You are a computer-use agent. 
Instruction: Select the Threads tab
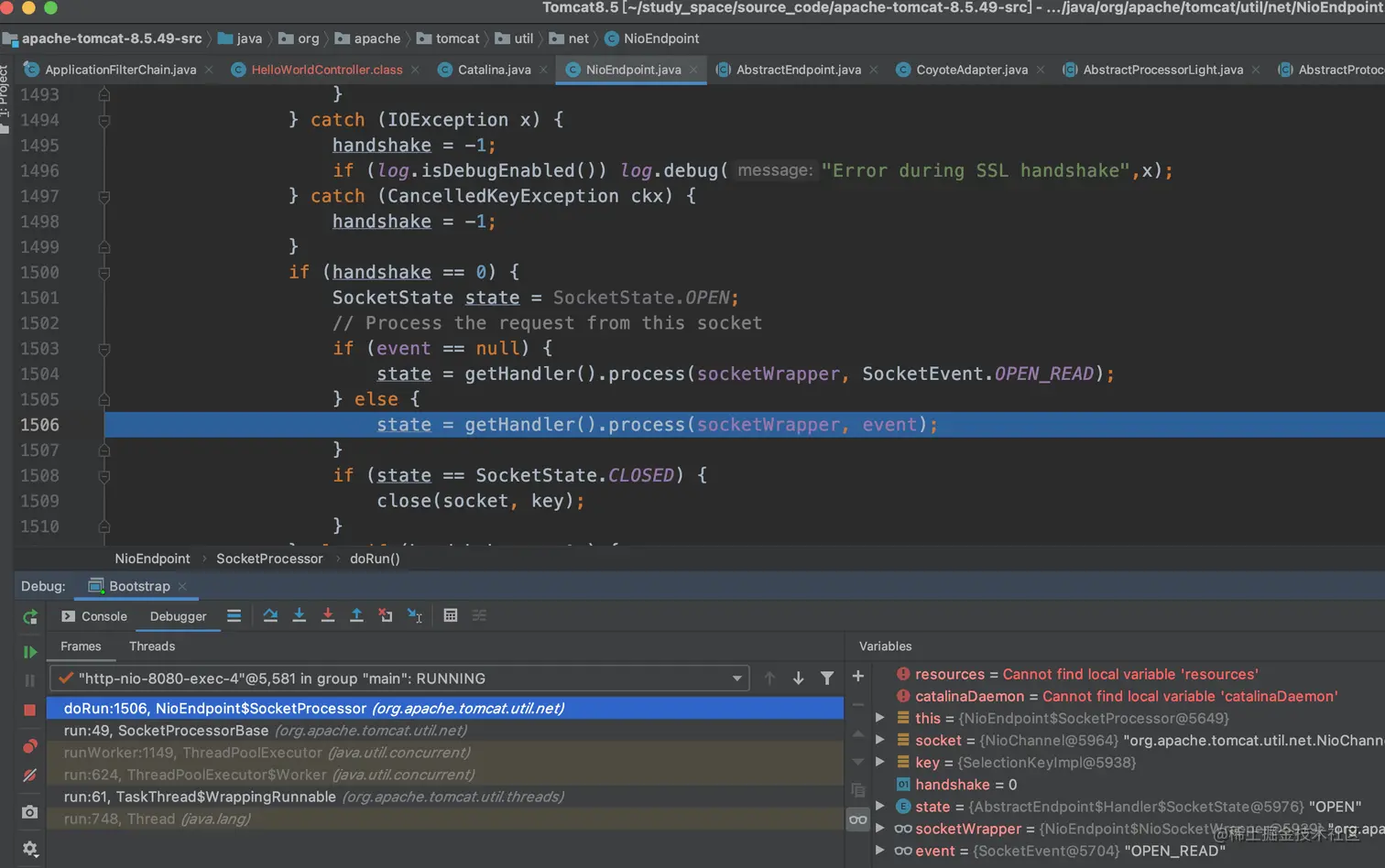pos(152,646)
